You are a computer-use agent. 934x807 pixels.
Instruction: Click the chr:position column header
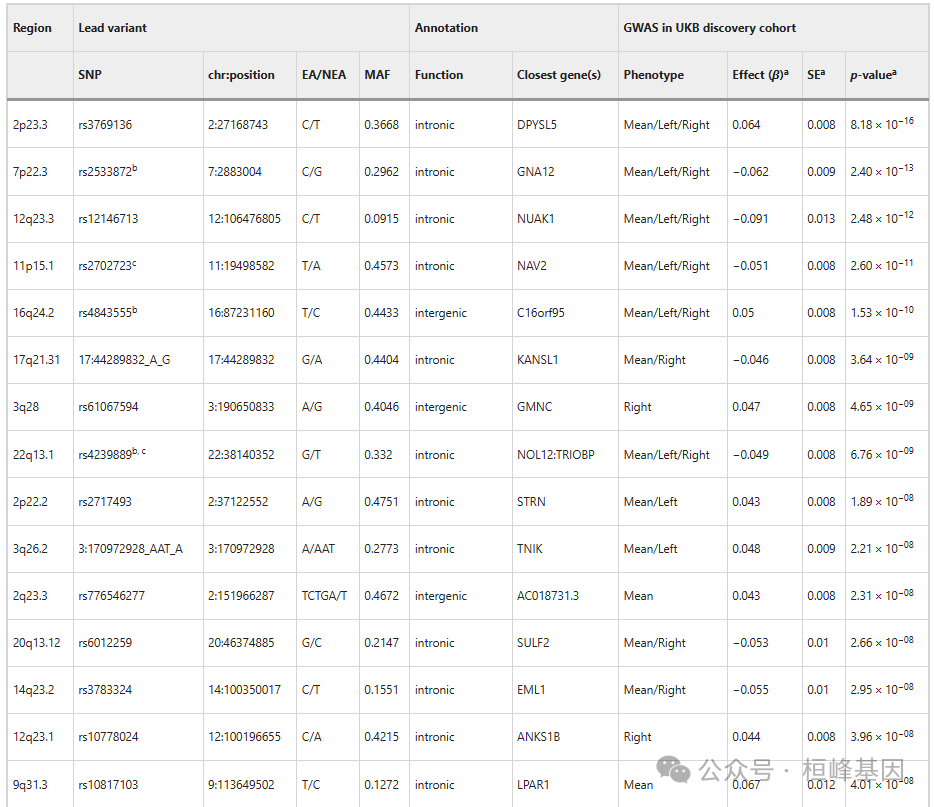click(x=241, y=74)
